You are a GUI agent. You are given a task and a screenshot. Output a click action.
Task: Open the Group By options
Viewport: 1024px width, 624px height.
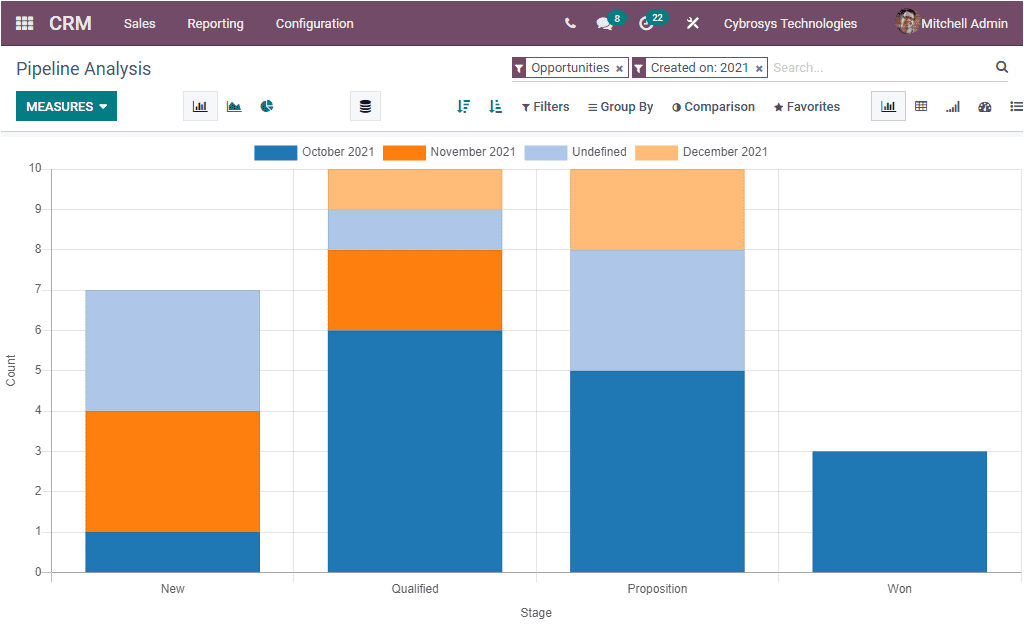point(620,106)
